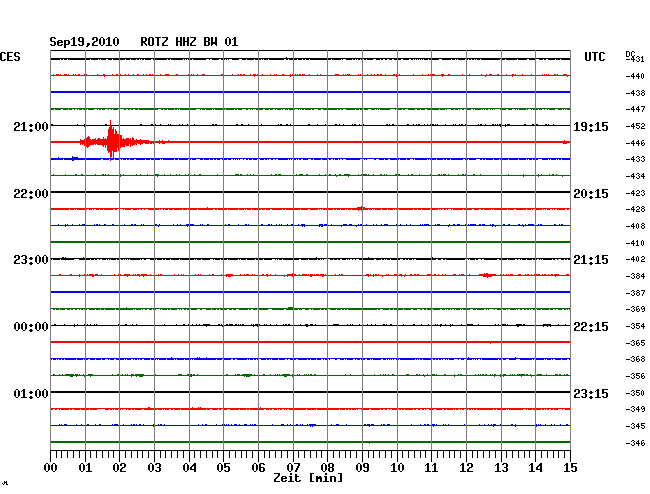The image size is (650, 494).
Task: Select the 01:00 local time label
Action: [31, 393]
